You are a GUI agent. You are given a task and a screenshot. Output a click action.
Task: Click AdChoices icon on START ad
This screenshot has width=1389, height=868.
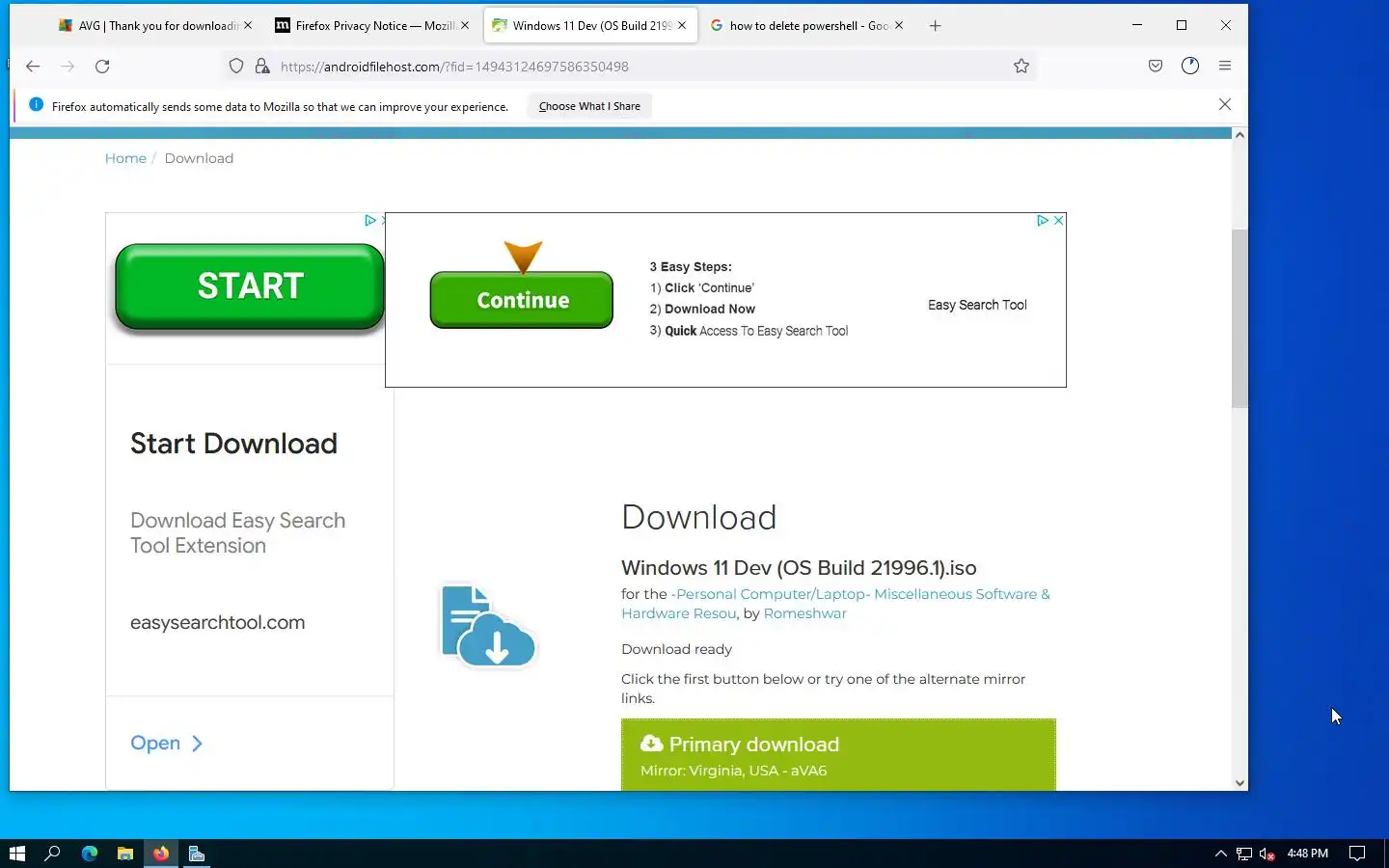(369, 221)
